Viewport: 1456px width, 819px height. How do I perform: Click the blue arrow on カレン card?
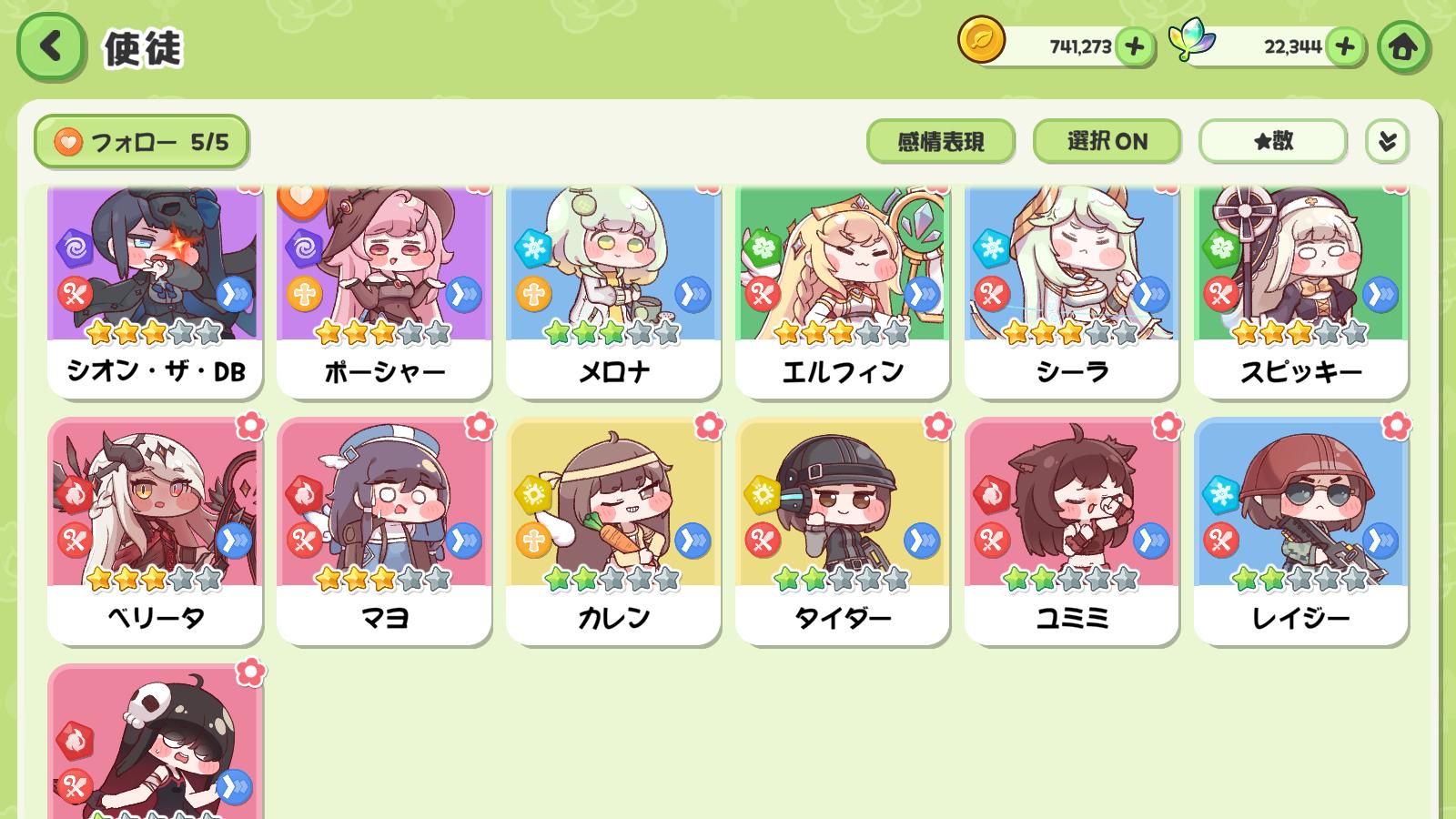[x=693, y=541]
